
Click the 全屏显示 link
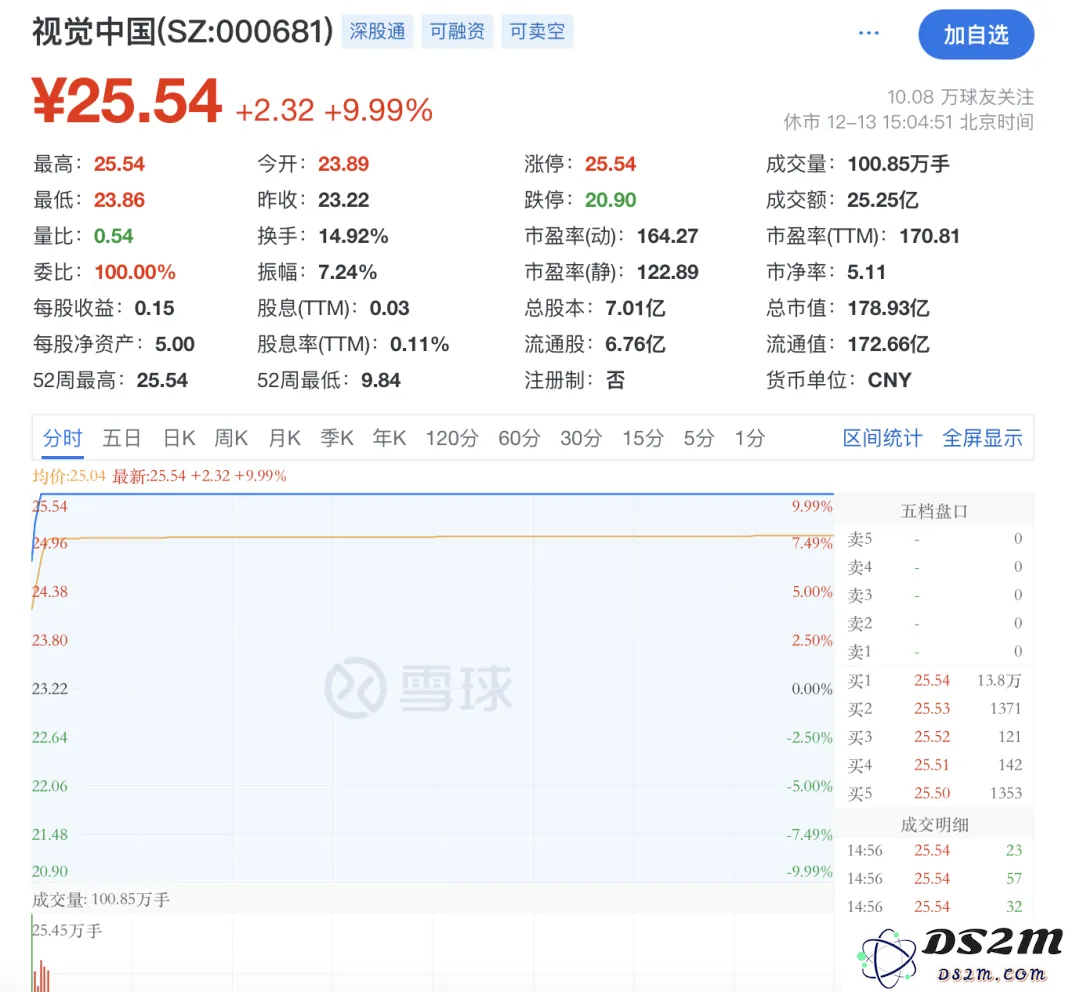(x=982, y=438)
